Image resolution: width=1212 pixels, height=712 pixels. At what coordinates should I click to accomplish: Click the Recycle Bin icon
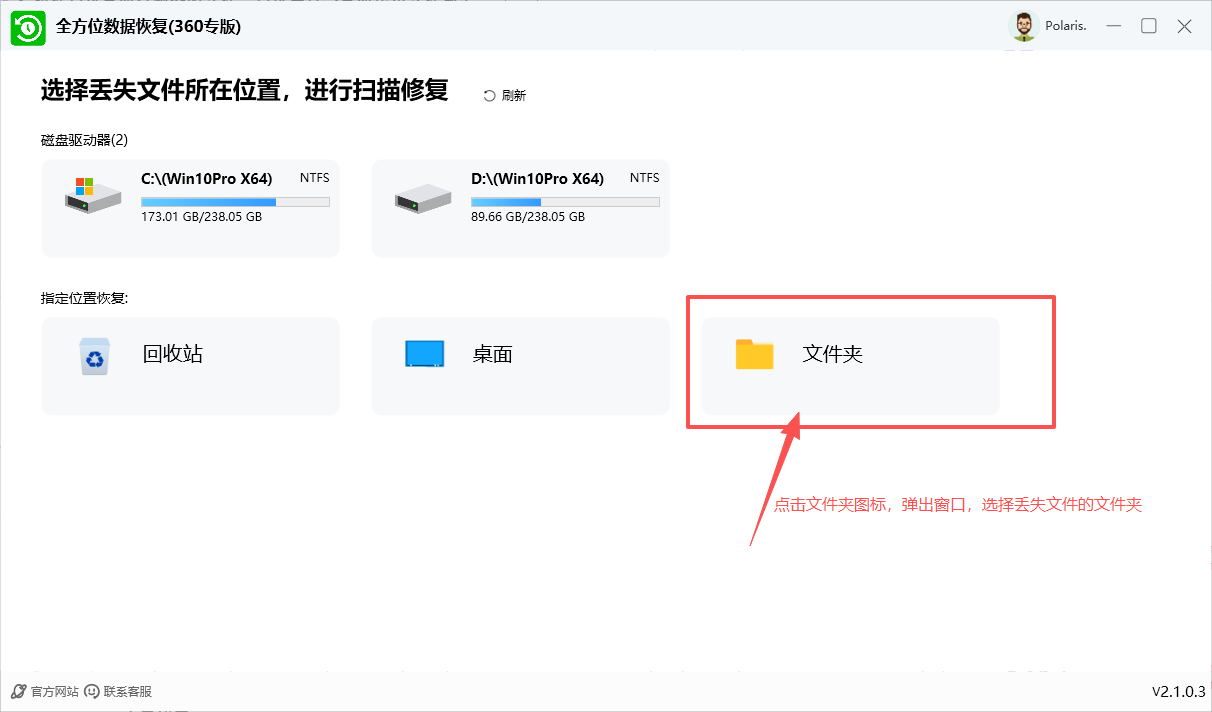pos(94,355)
